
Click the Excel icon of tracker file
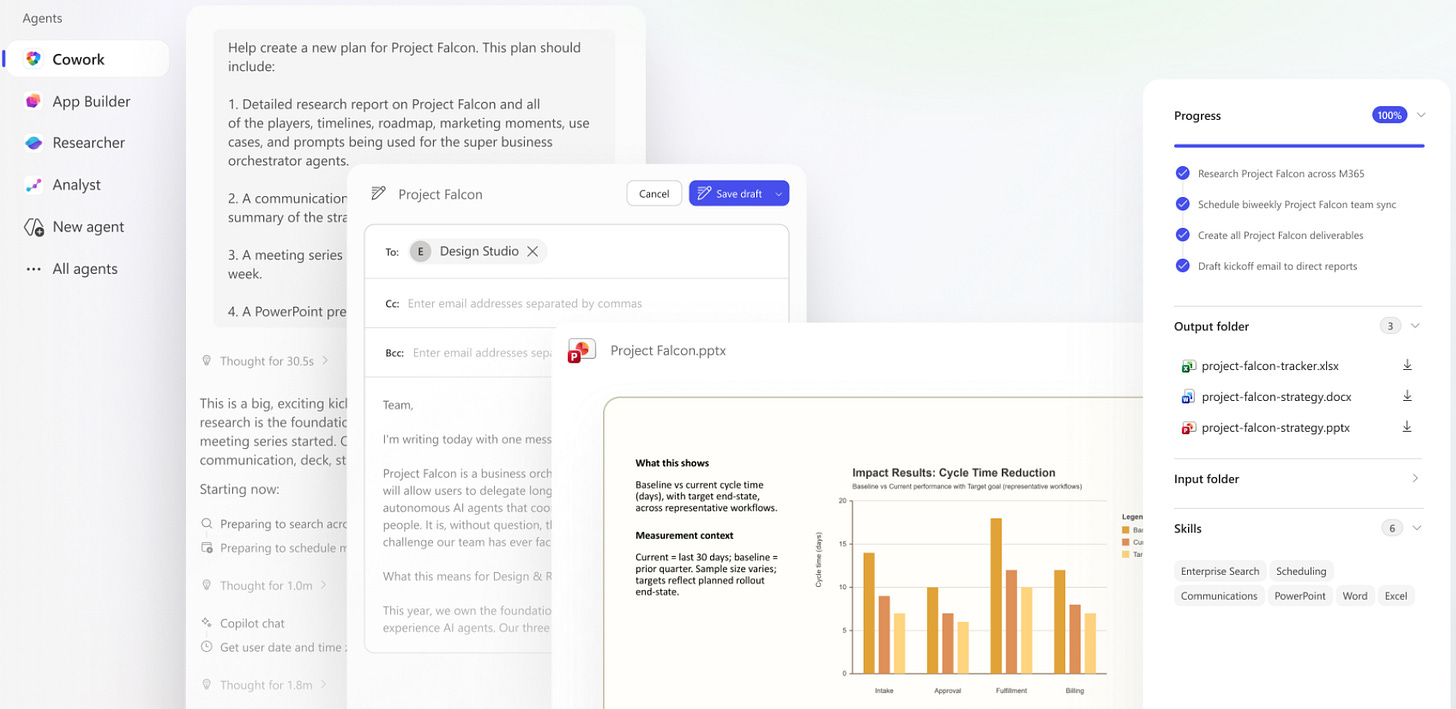(1188, 366)
